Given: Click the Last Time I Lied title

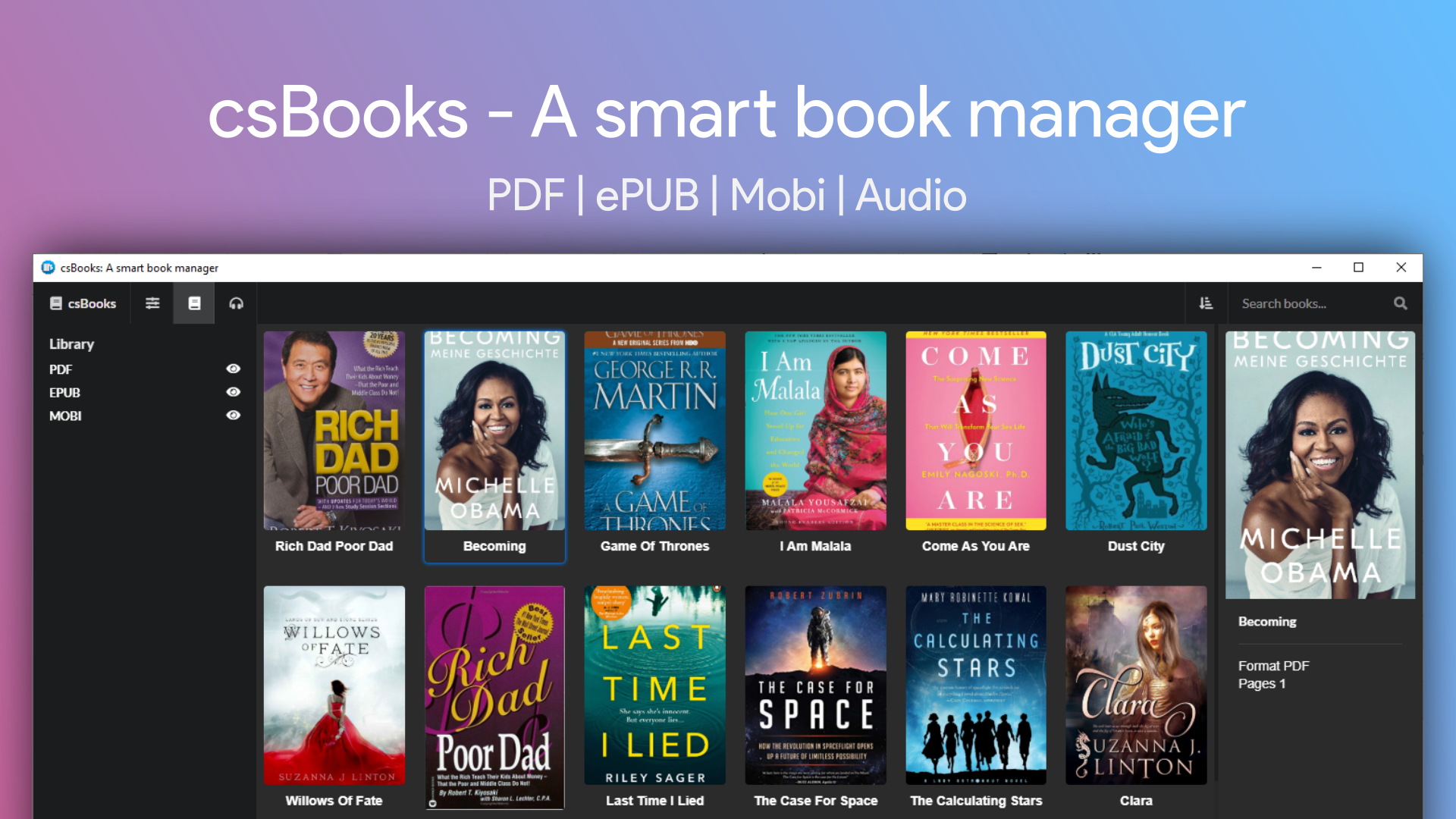Looking at the screenshot, I should (654, 801).
